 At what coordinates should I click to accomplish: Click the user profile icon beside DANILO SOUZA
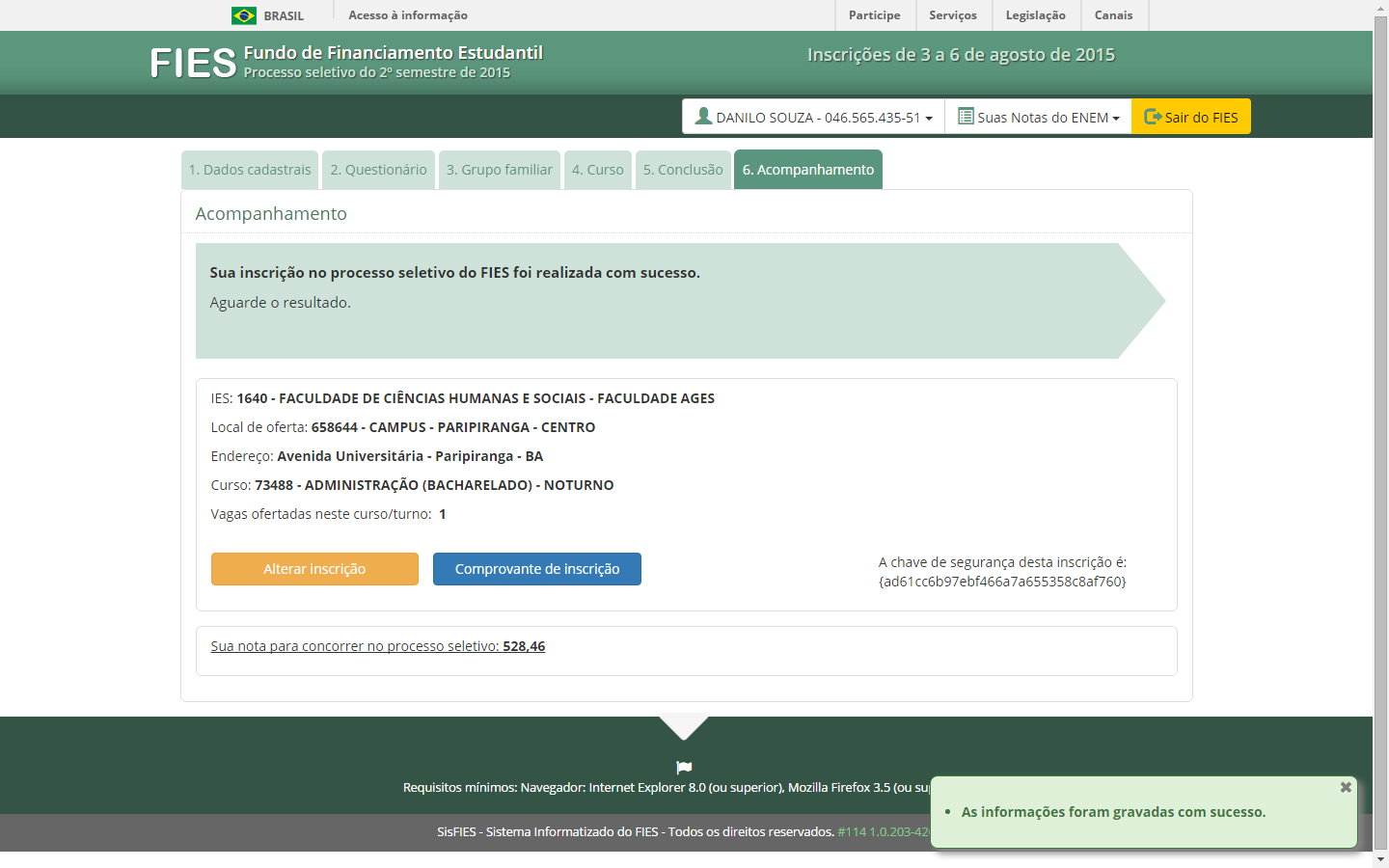[x=703, y=116]
